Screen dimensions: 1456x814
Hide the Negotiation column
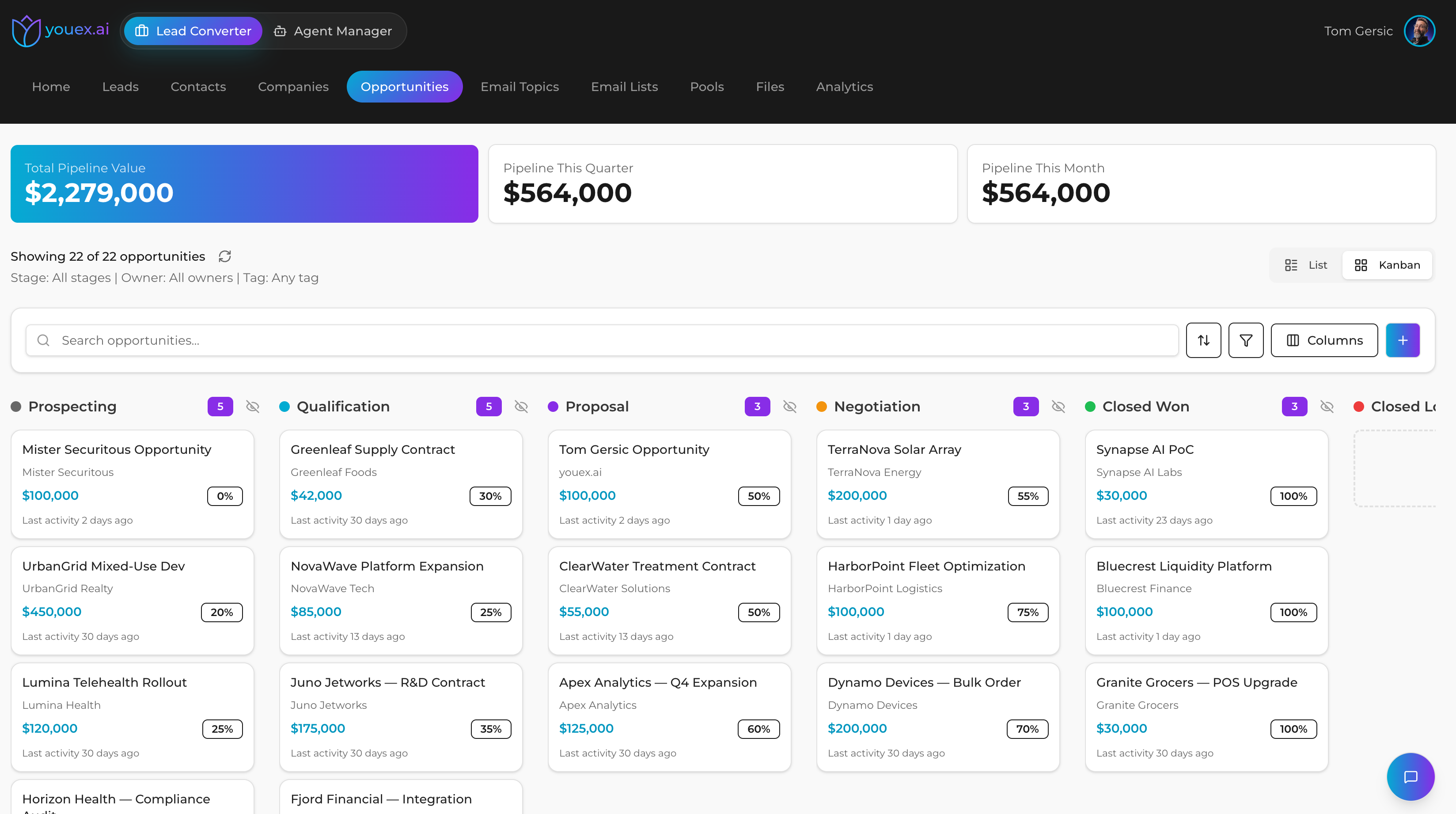pos(1058,407)
